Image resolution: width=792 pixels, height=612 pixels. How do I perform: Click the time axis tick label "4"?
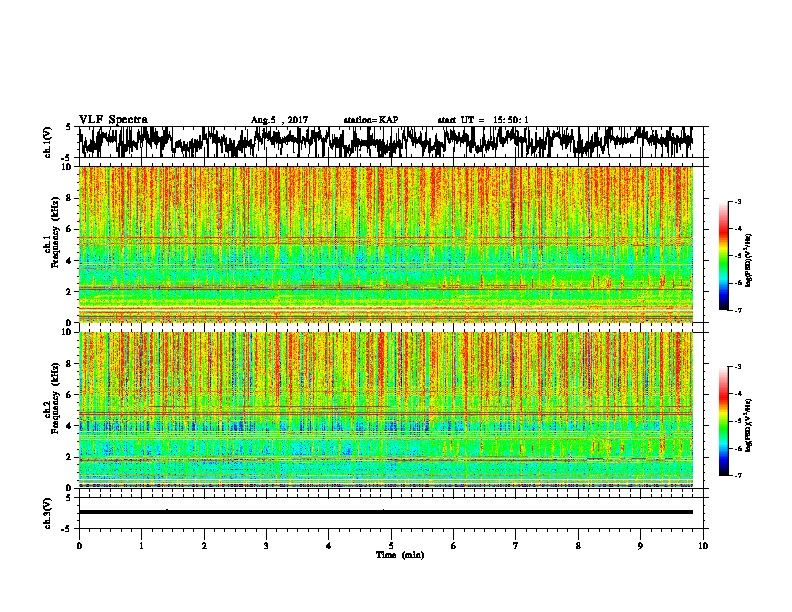tap(329, 546)
